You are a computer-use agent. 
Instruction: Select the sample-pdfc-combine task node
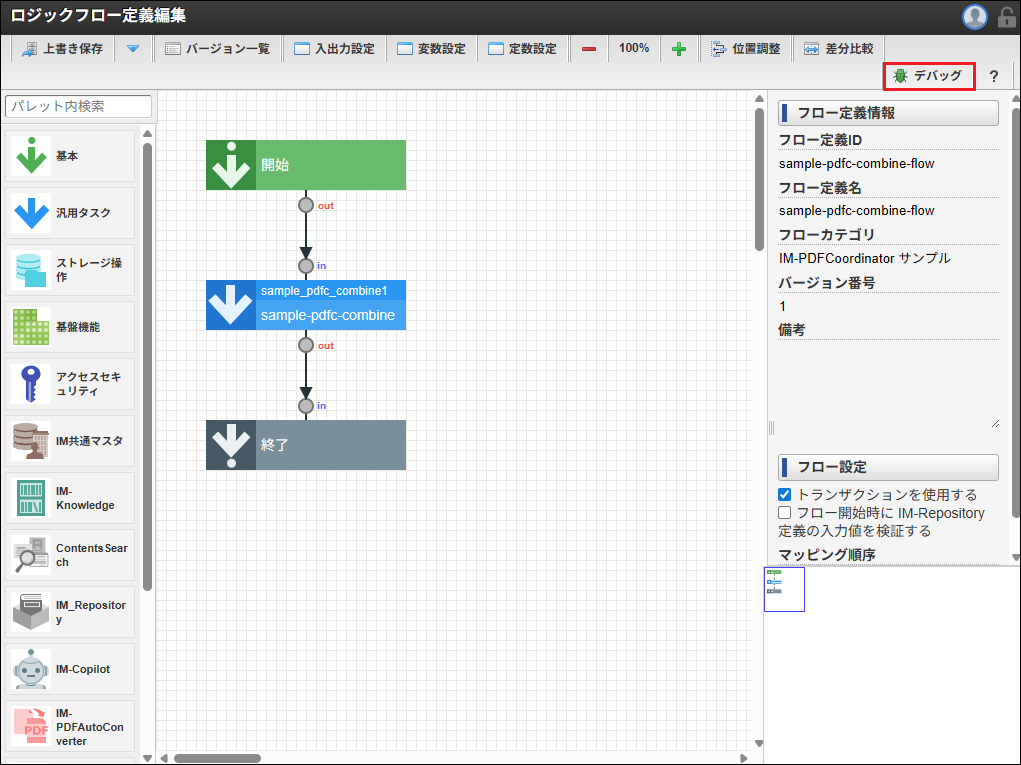(x=306, y=305)
